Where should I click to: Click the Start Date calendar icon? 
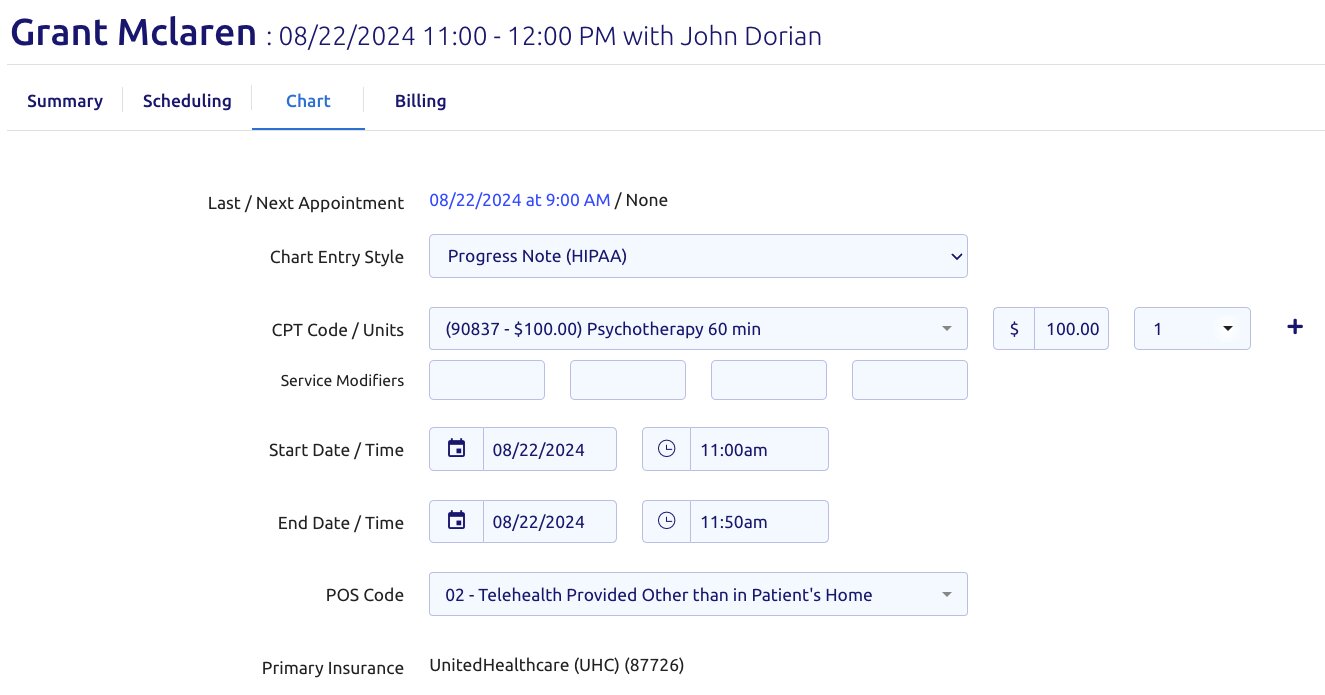[x=456, y=449]
